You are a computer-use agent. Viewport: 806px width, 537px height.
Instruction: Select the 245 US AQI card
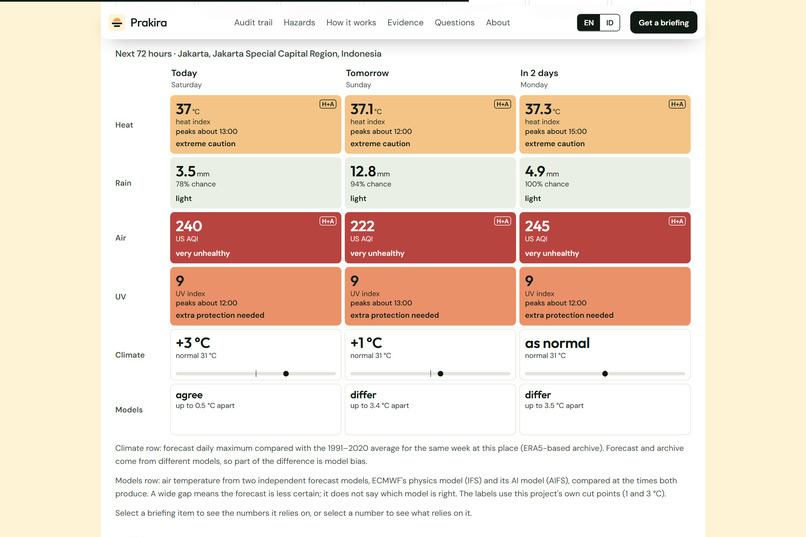click(605, 237)
